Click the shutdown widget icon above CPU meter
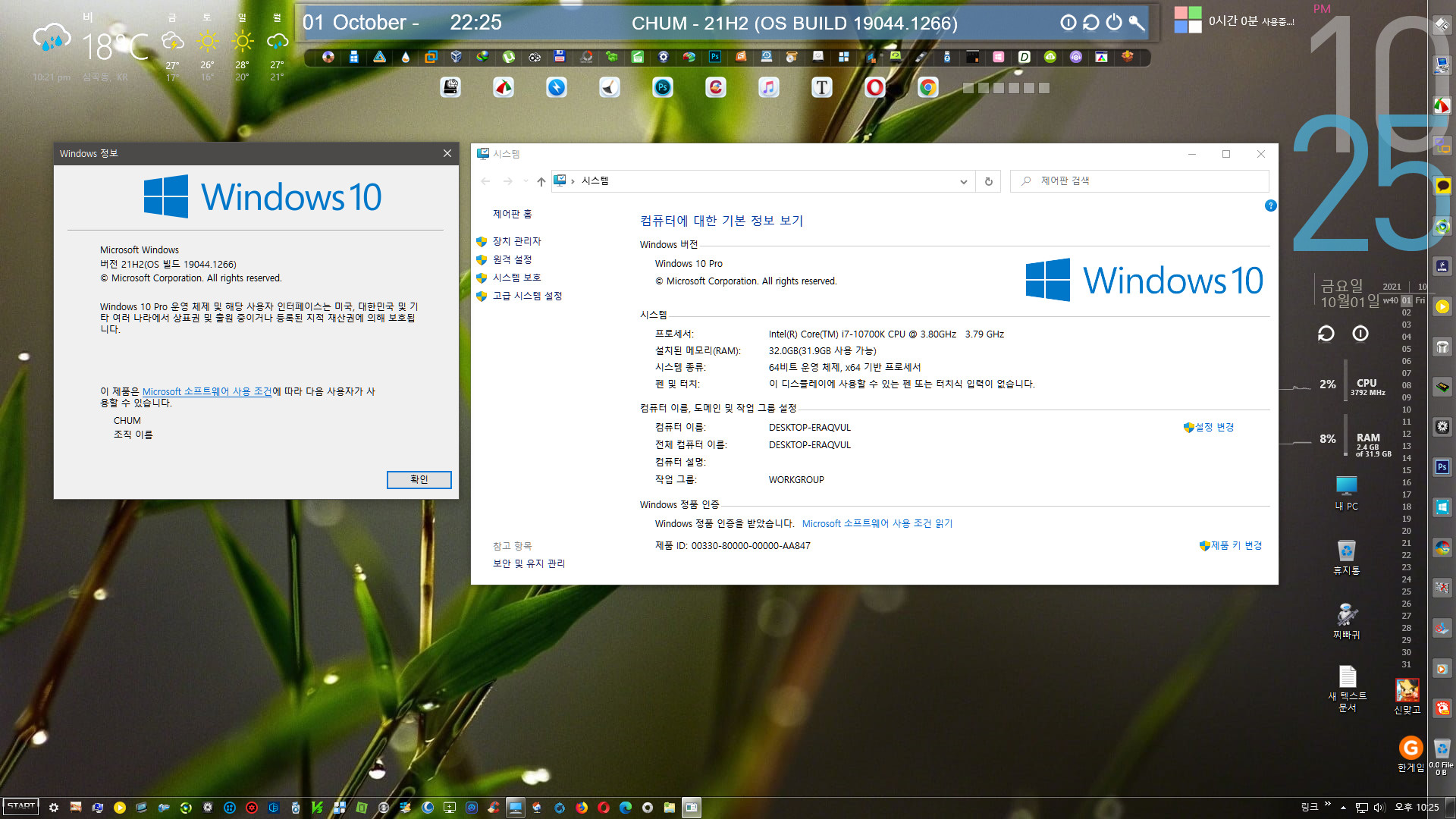1456x819 pixels. [x=1360, y=334]
